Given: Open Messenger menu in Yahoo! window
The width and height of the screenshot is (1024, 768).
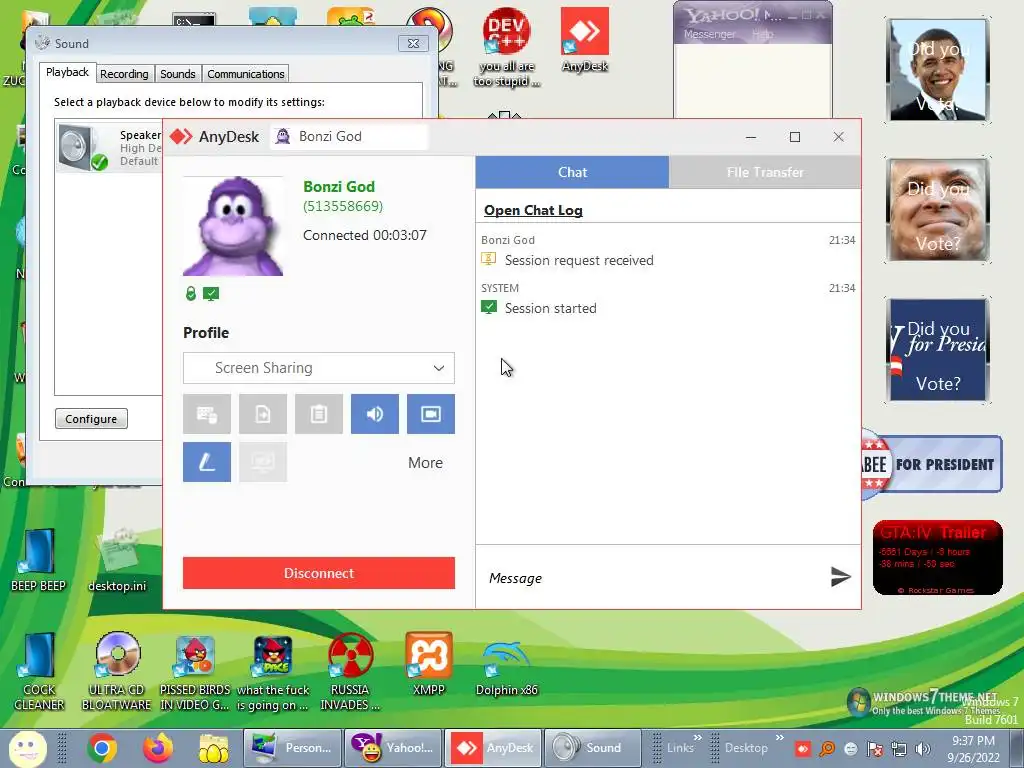Looking at the screenshot, I should point(709,34).
